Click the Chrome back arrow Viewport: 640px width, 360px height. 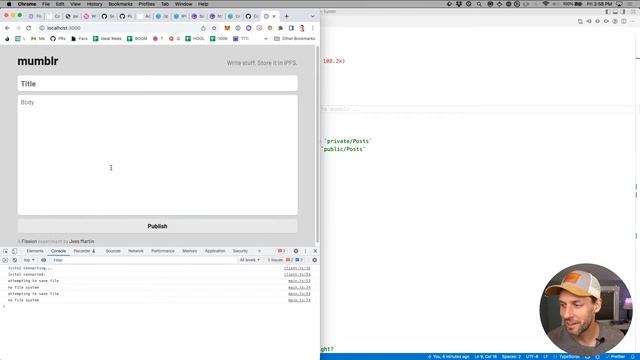tap(7, 28)
